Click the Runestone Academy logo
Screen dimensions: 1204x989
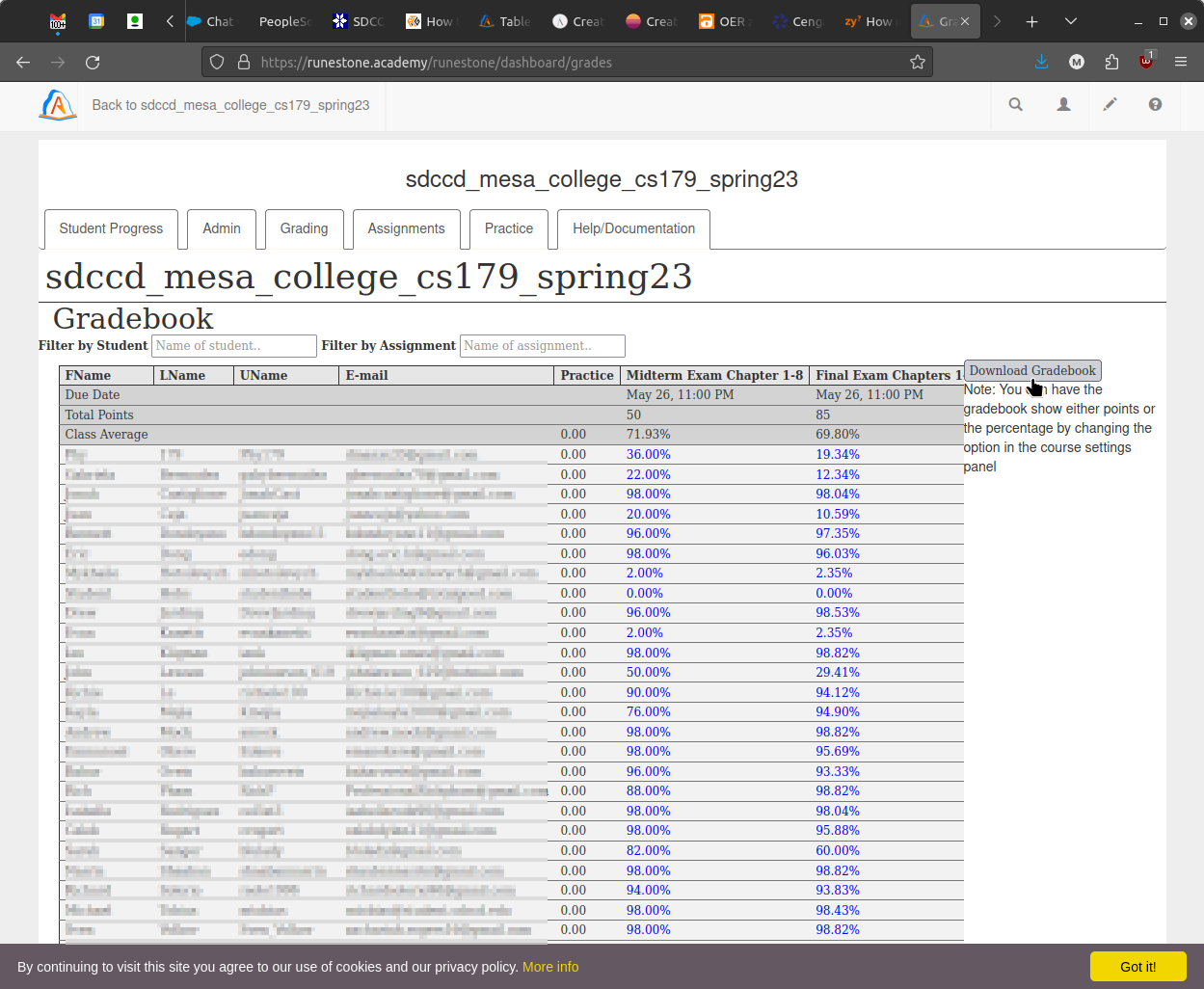58,105
